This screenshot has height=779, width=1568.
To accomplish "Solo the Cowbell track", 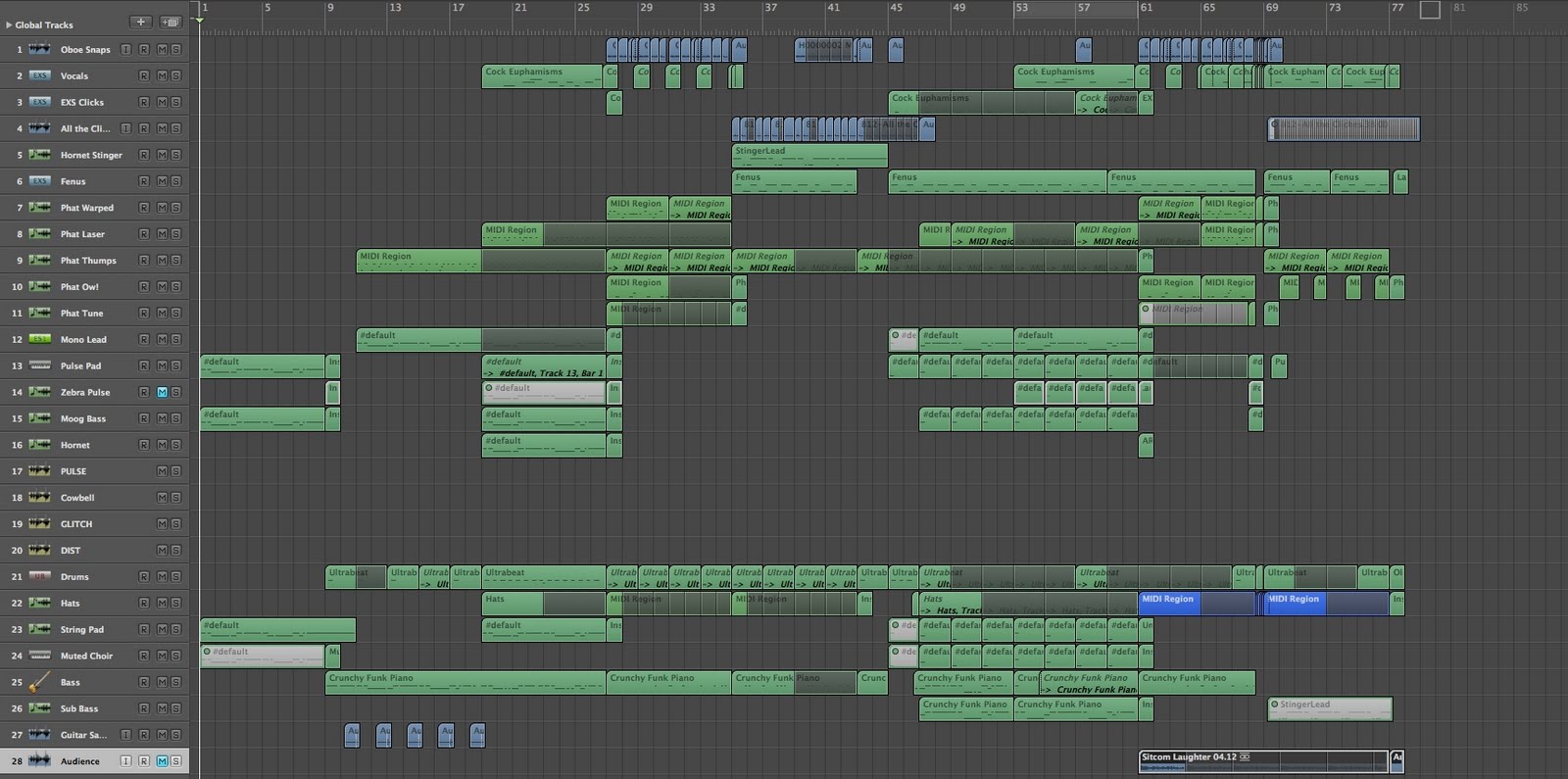I will [176, 498].
